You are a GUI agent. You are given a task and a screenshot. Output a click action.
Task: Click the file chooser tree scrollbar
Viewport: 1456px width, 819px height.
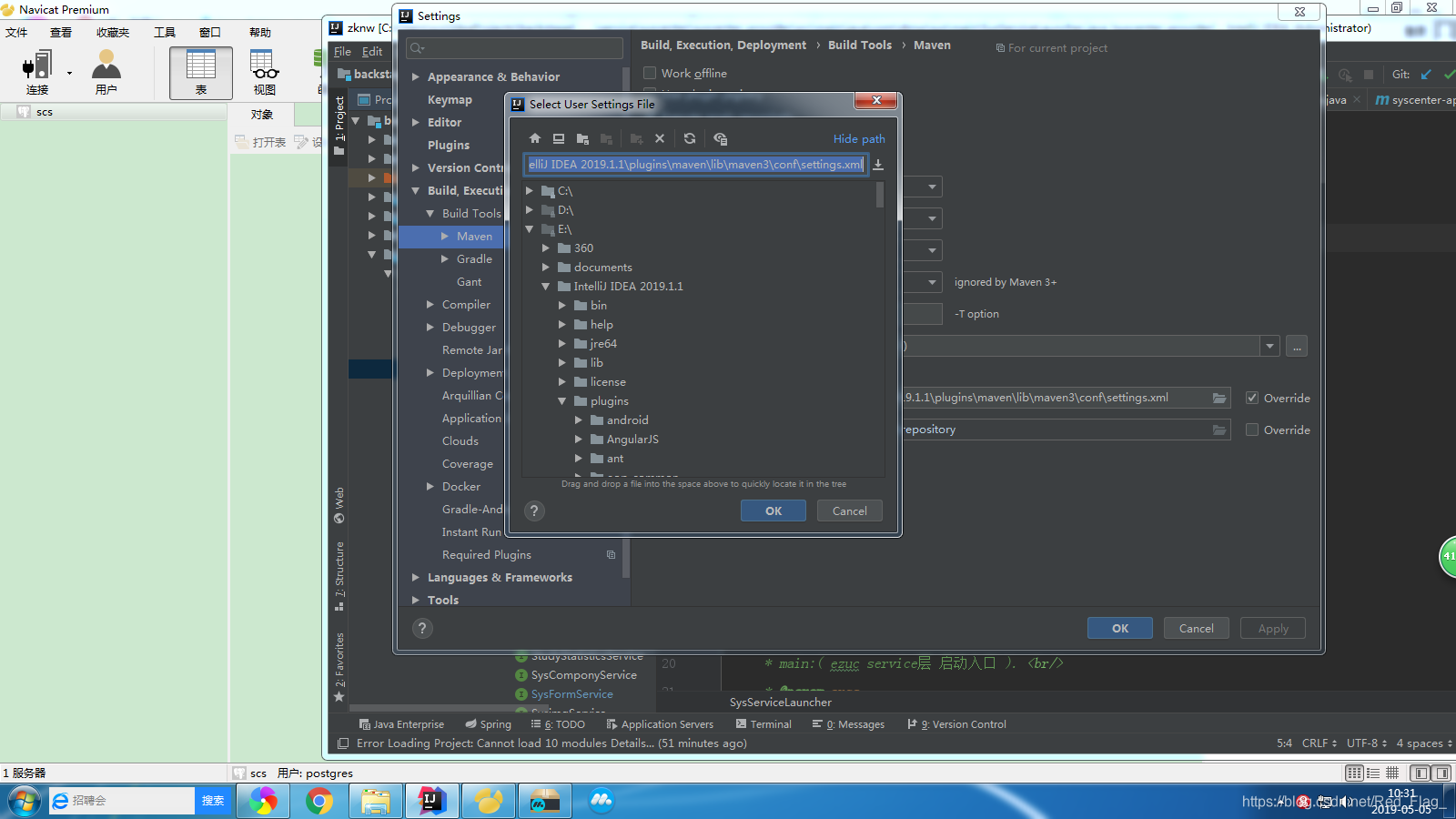[x=880, y=196]
